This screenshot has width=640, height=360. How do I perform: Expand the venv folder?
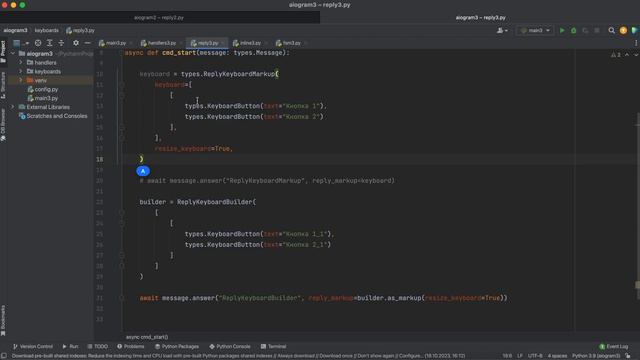[21, 80]
